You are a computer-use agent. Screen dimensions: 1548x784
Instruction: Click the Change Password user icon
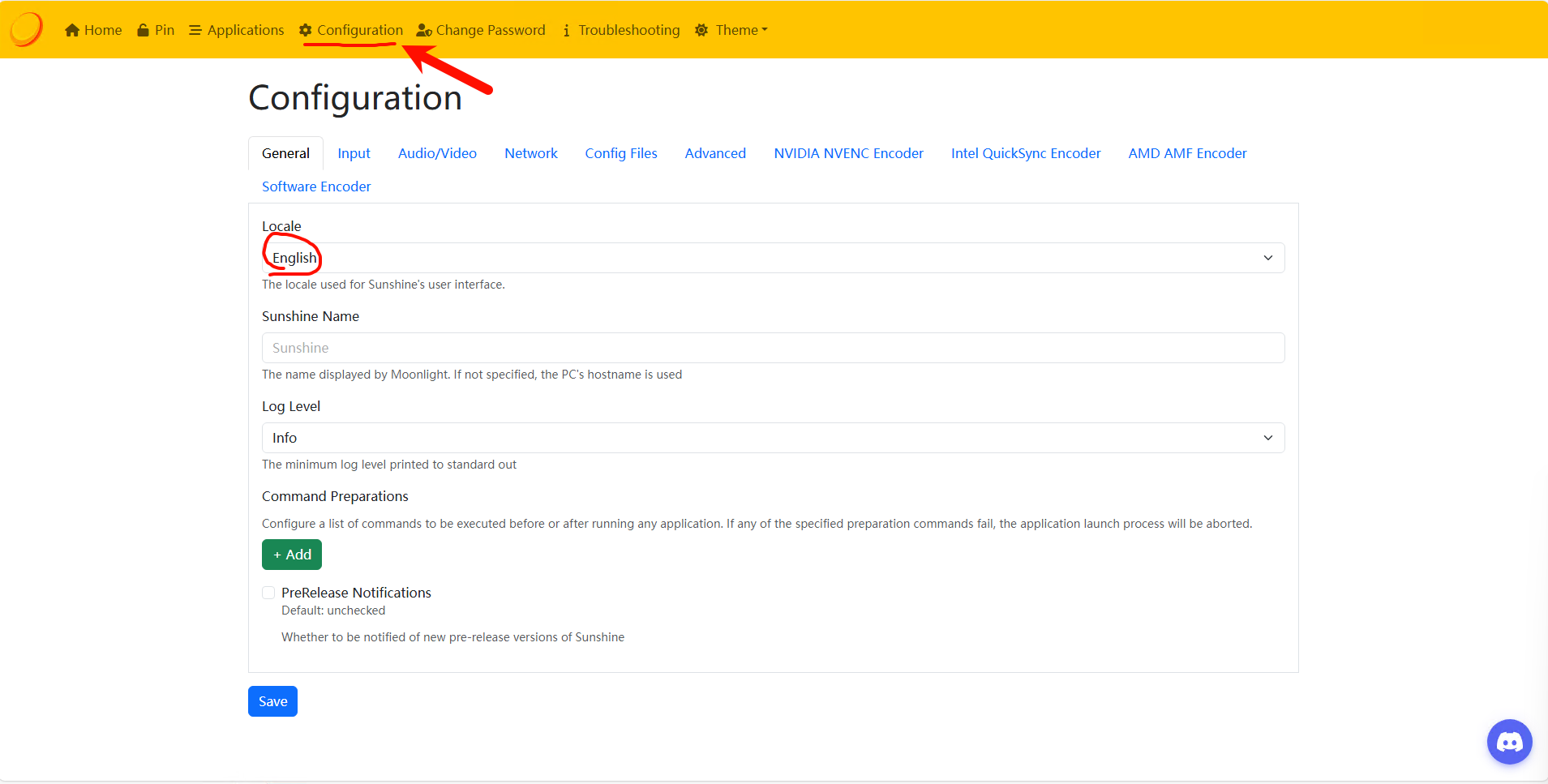coord(424,30)
